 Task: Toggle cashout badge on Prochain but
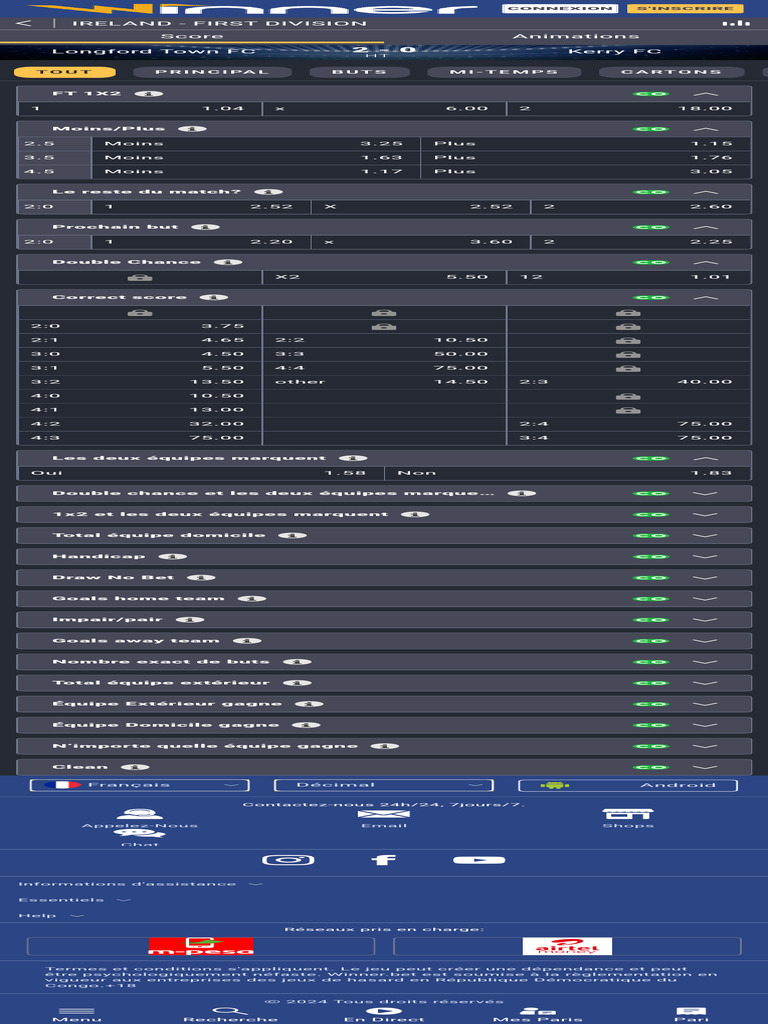click(x=650, y=227)
